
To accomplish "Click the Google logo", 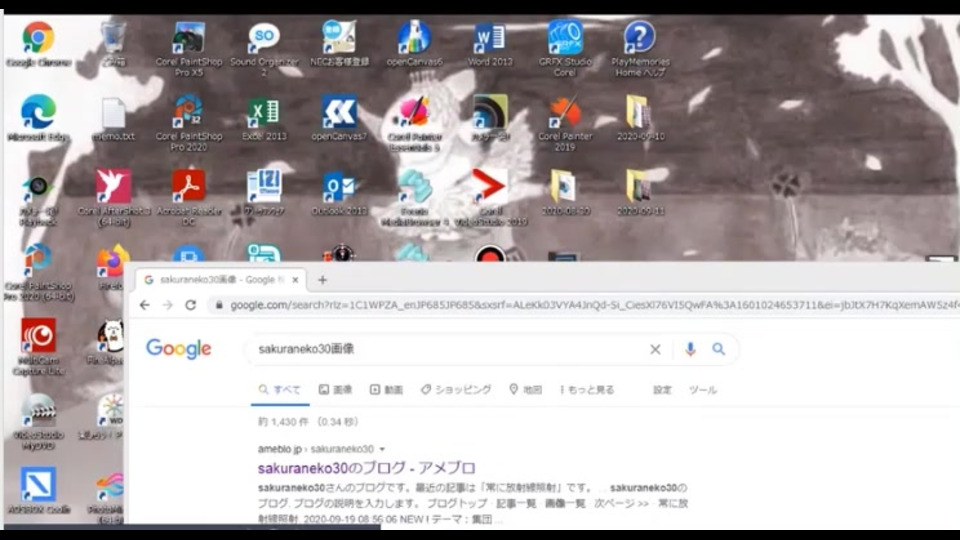I will (178, 349).
